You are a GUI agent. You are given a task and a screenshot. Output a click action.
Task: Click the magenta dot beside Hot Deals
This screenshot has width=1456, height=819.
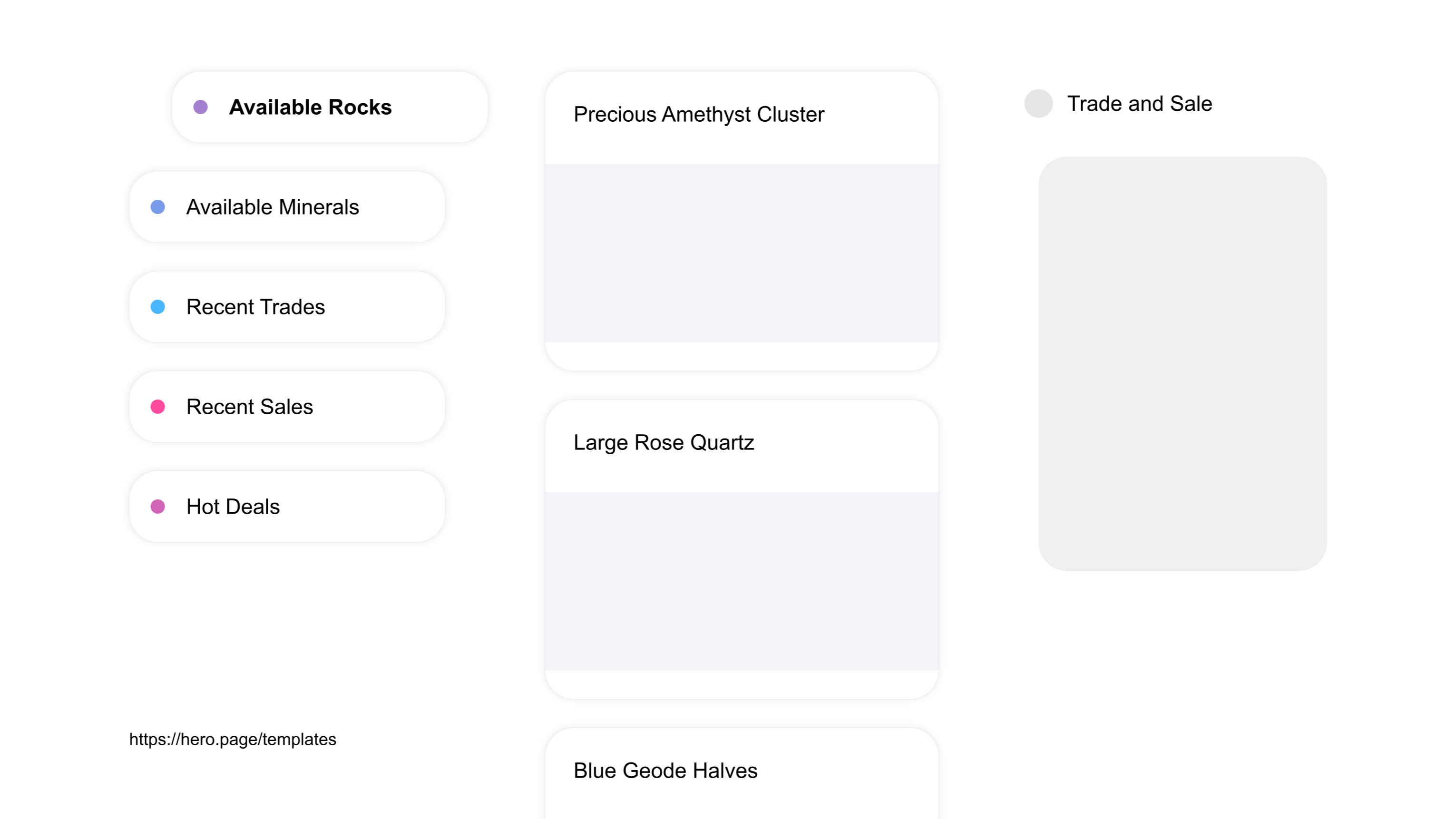click(157, 507)
